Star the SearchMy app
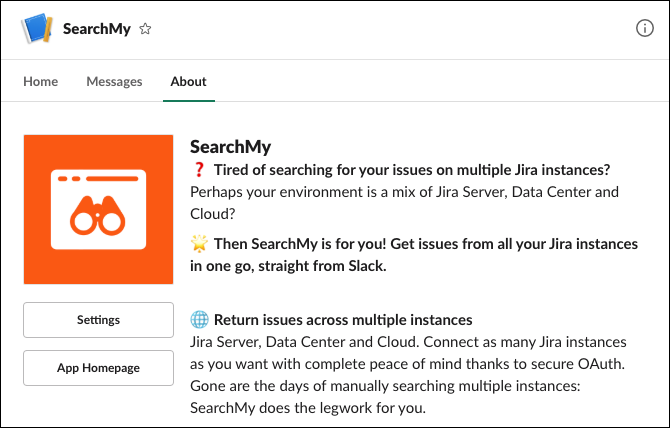The height and width of the screenshot is (428, 670). pyautogui.click(x=145, y=29)
